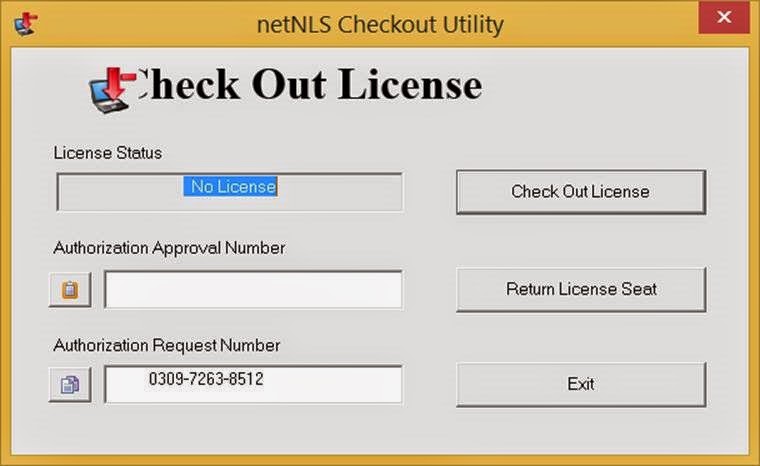Click the 'License Status' label
Screen dimensions: 760x466
[x=108, y=153]
